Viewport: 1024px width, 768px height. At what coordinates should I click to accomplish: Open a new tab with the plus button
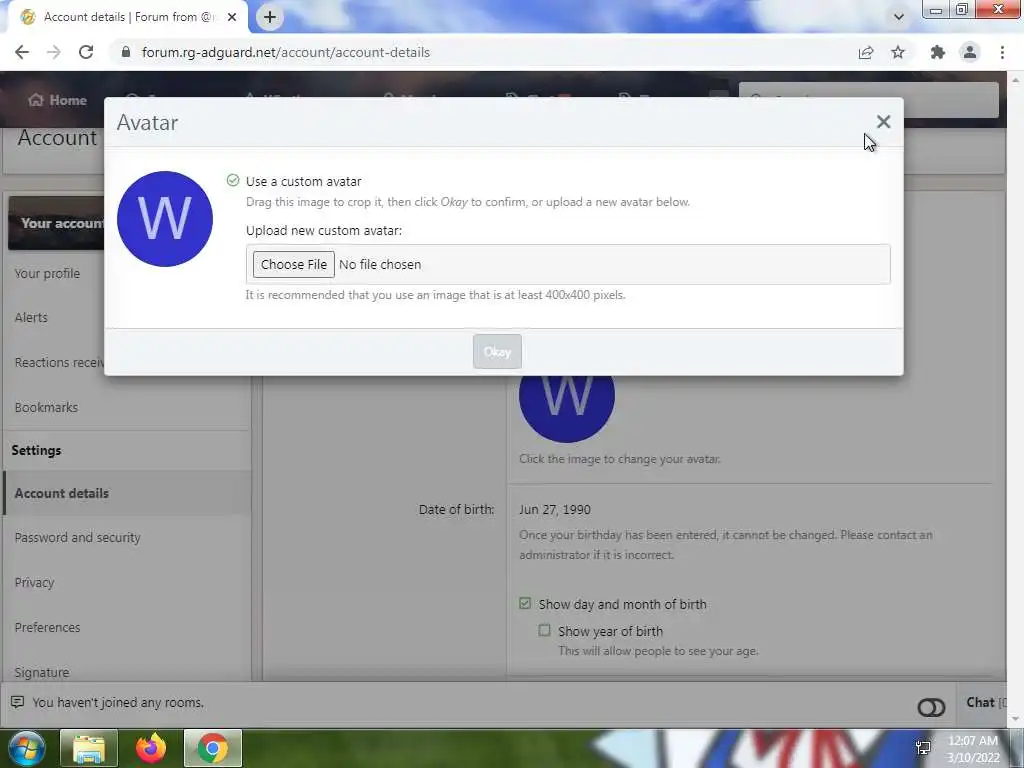(x=270, y=17)
